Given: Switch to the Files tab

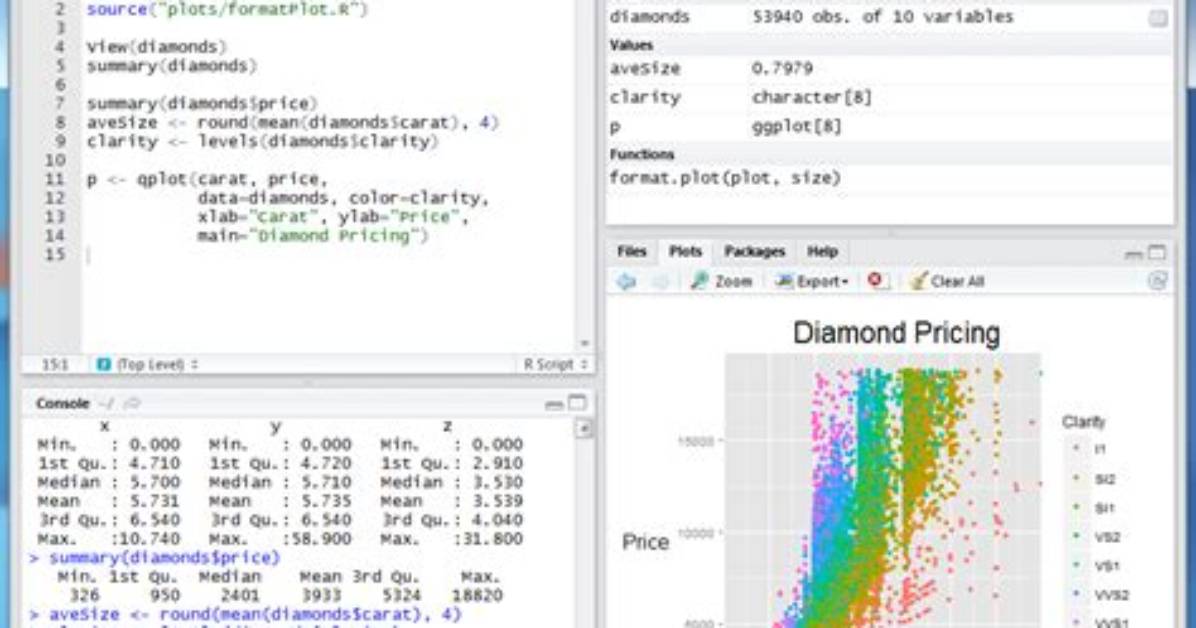Looking at the screenshot, I should point(632,251).
